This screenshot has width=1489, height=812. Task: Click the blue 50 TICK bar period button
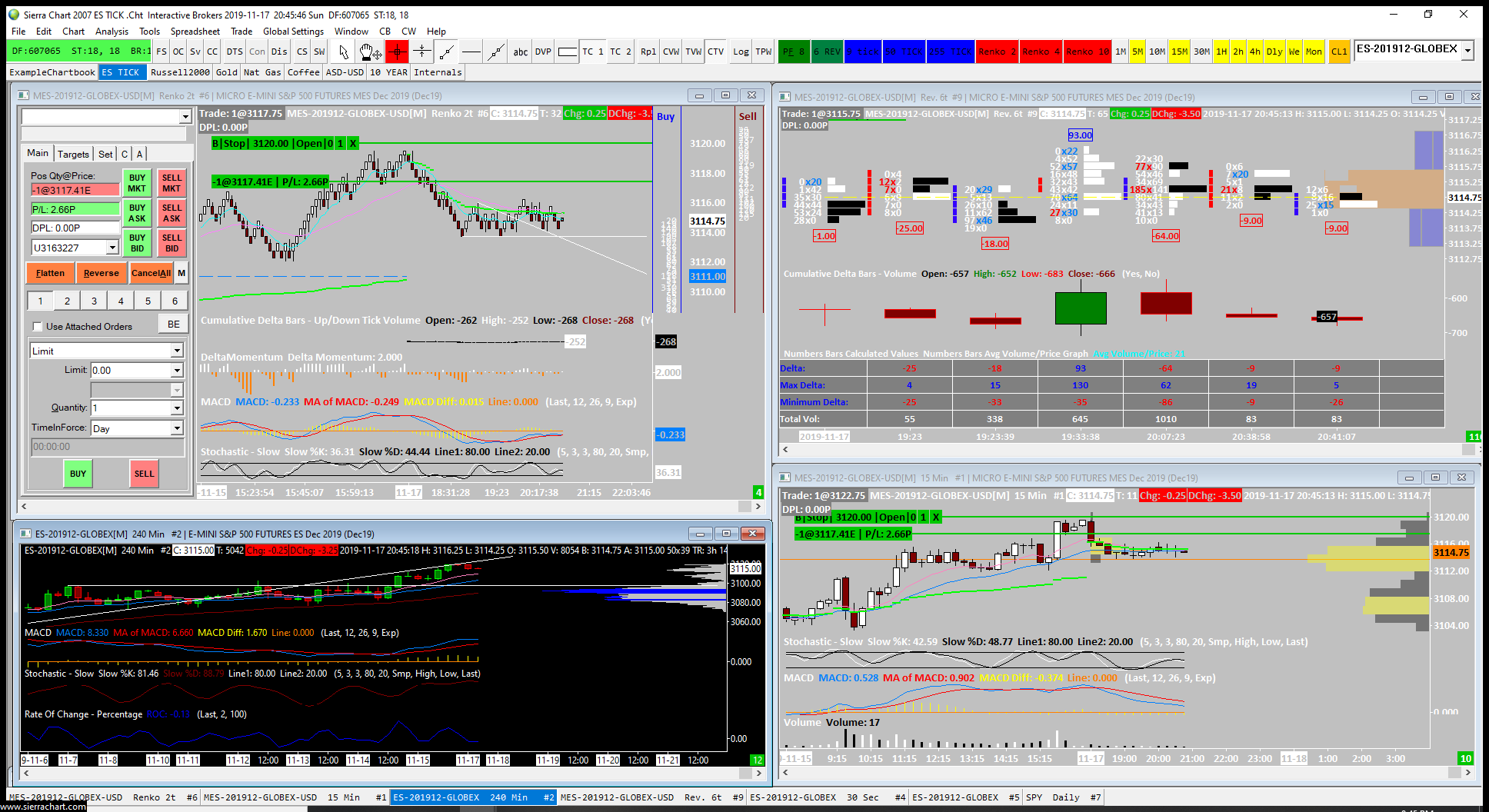coord(904,52)
